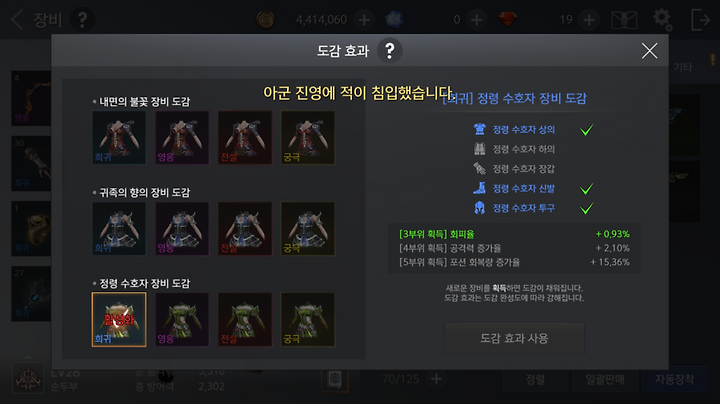This screenshot has width=720, height=404.
Task: Select the 정령 수호자 하의 entry
Action: pyautogui.click(x=514, y=149)
